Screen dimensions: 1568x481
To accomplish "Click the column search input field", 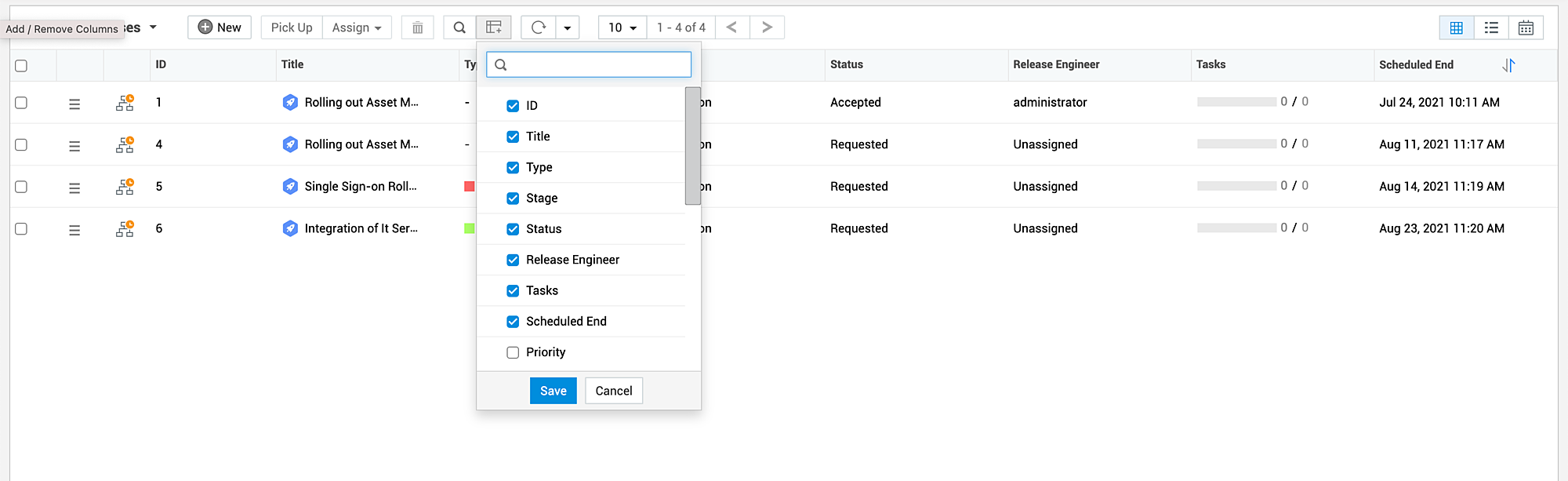I will 596,64.
